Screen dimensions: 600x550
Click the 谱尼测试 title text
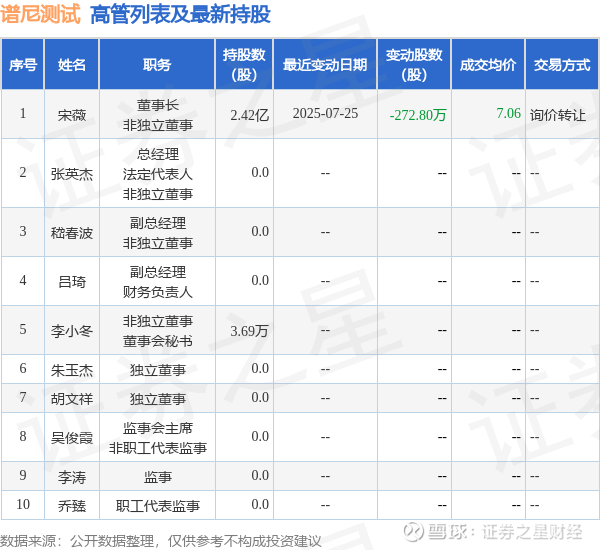click(x=40, y=15)
